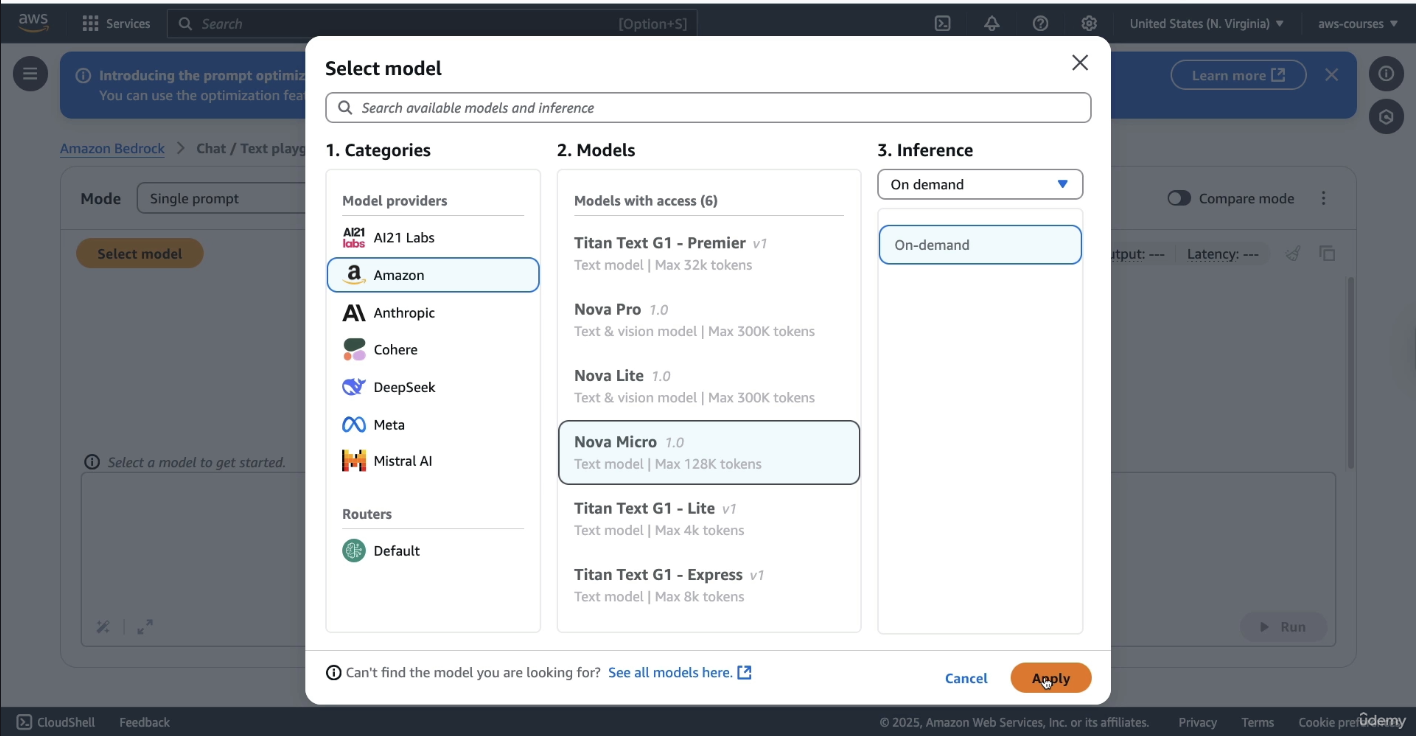Viewport: 1416px width, 736px height.
Task: Toggle the Compare mode switch
Action: pyautogui.click(x=1179, y=199)
